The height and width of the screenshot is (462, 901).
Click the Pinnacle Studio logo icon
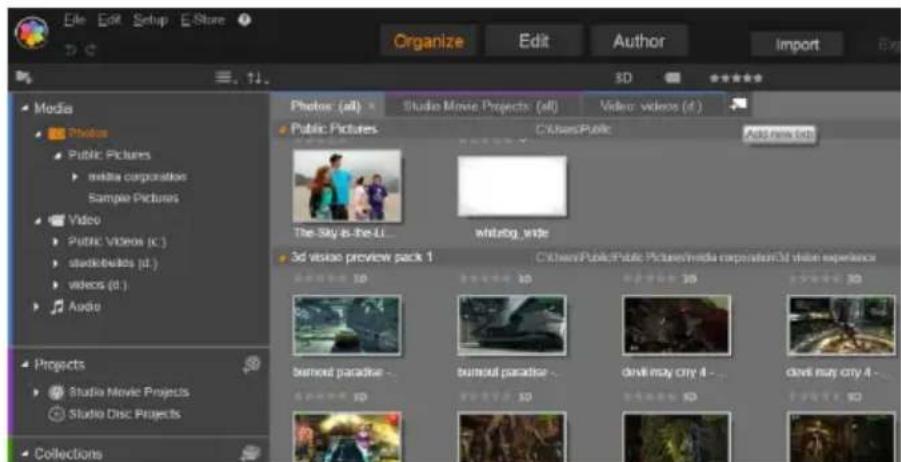pyautogui.click(x=32, y=33)
